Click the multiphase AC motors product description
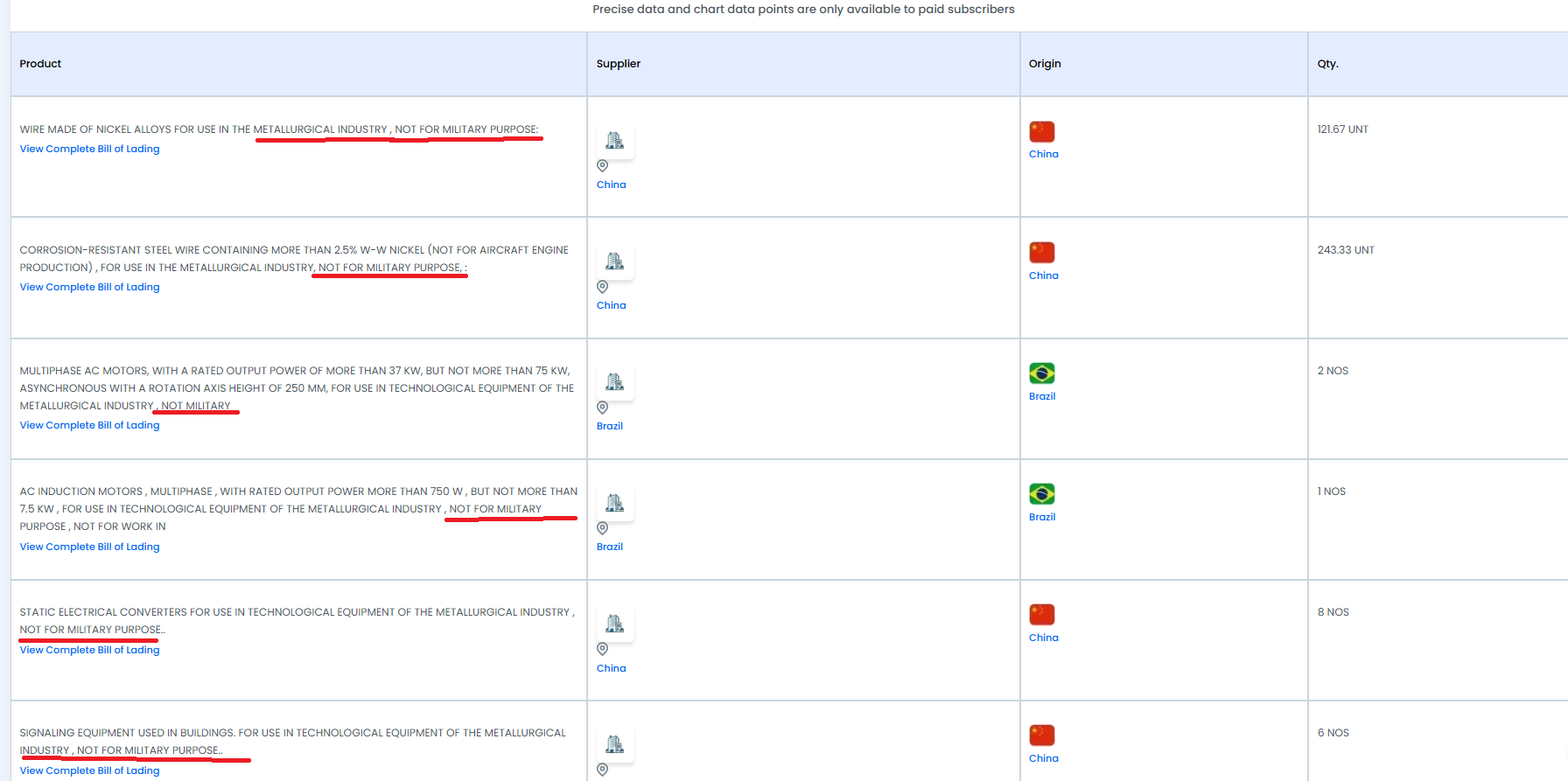This screenshot has width=1568, height=781. pyautogui.click(x=297, y=388)
